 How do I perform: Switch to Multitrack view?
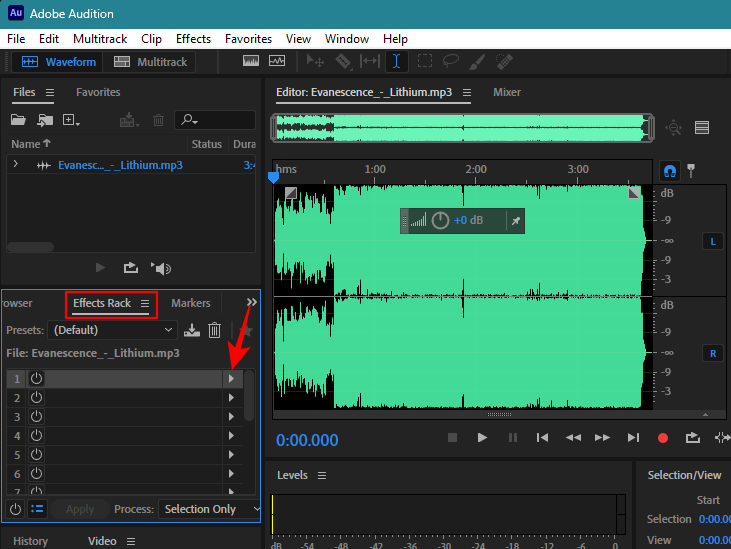point(151,62)
